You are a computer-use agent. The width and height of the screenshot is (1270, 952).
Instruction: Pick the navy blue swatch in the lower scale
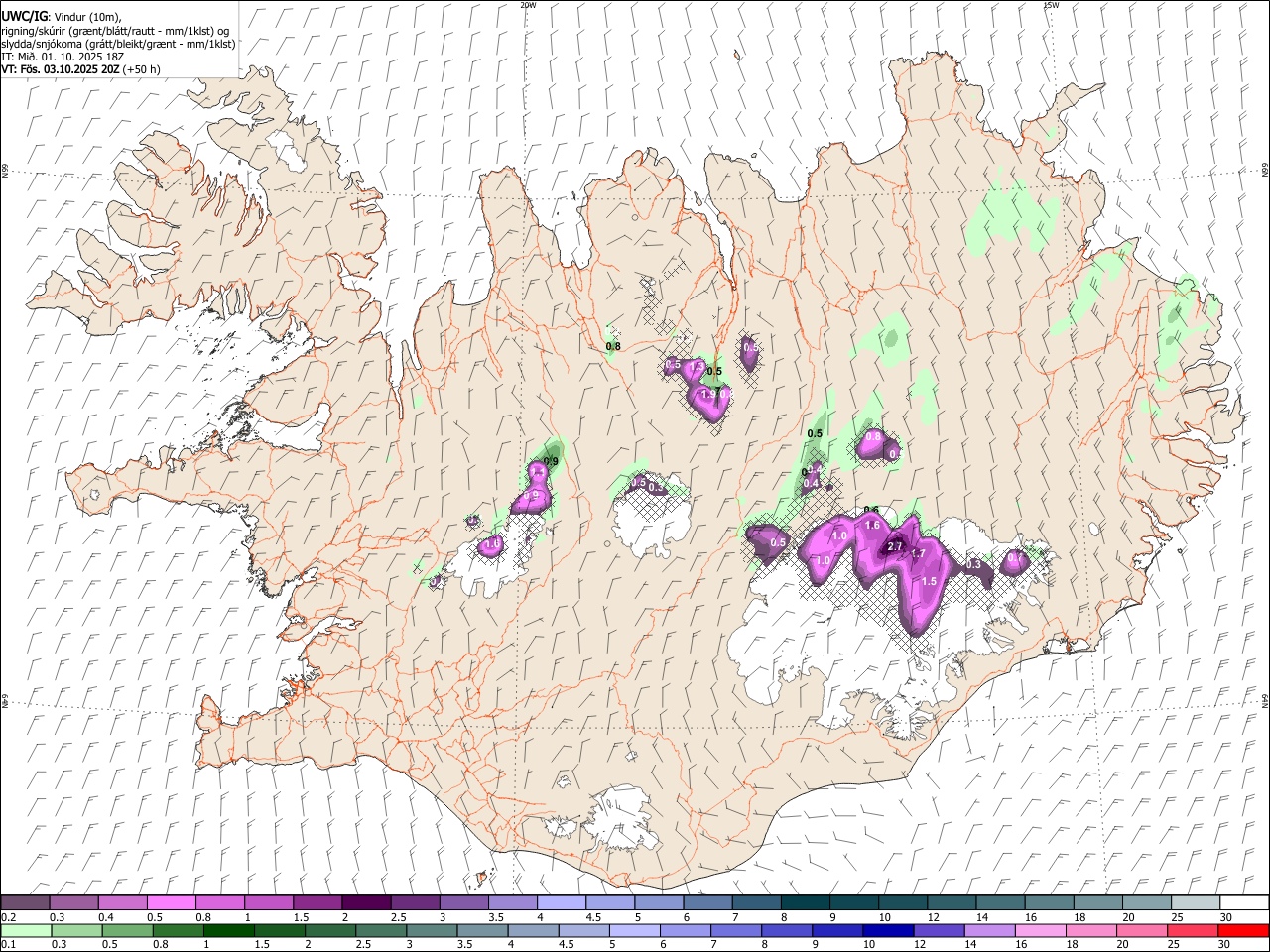[887, 931]
